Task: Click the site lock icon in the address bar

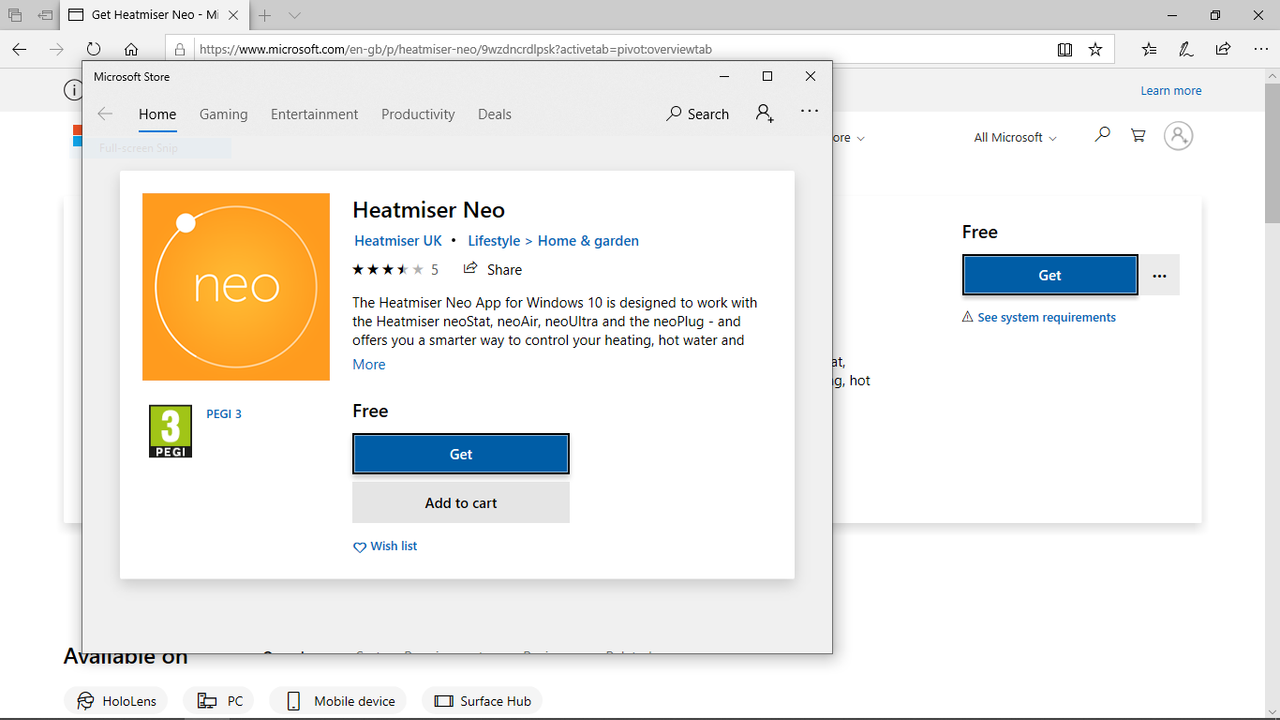Action: click(x=180, y=49)
